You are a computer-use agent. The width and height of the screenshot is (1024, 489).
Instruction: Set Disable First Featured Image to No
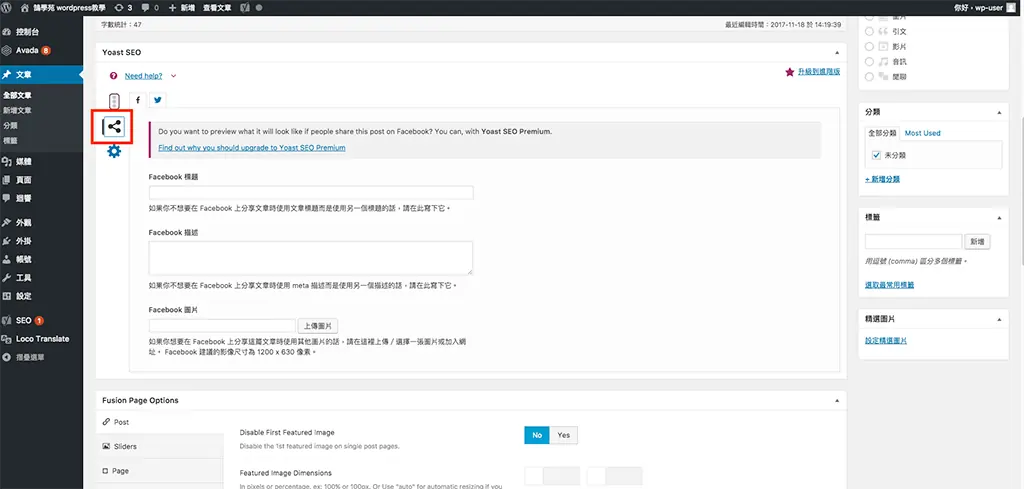pos(537,435)
